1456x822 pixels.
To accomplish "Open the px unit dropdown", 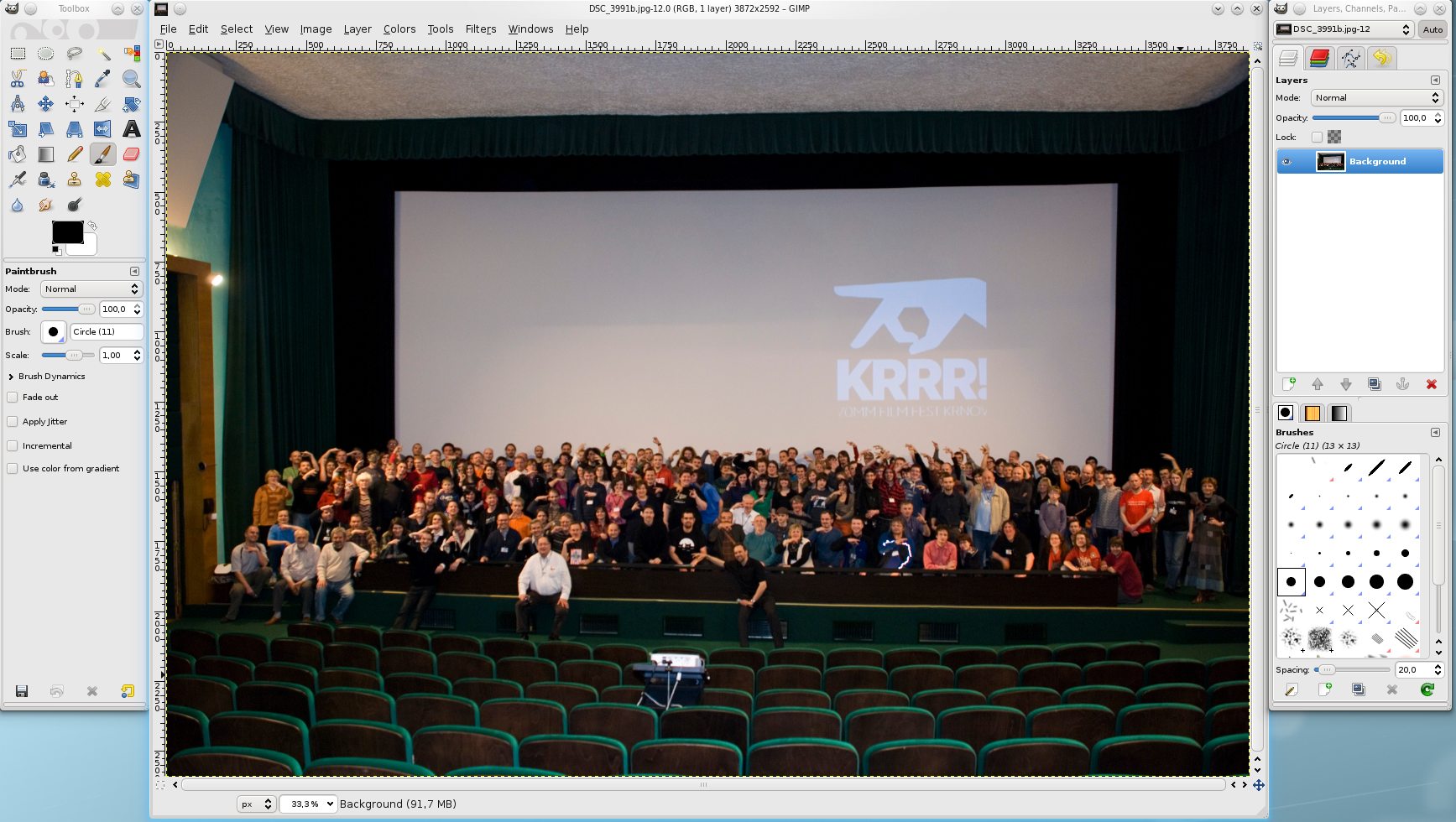I will (x=256, y=804).
